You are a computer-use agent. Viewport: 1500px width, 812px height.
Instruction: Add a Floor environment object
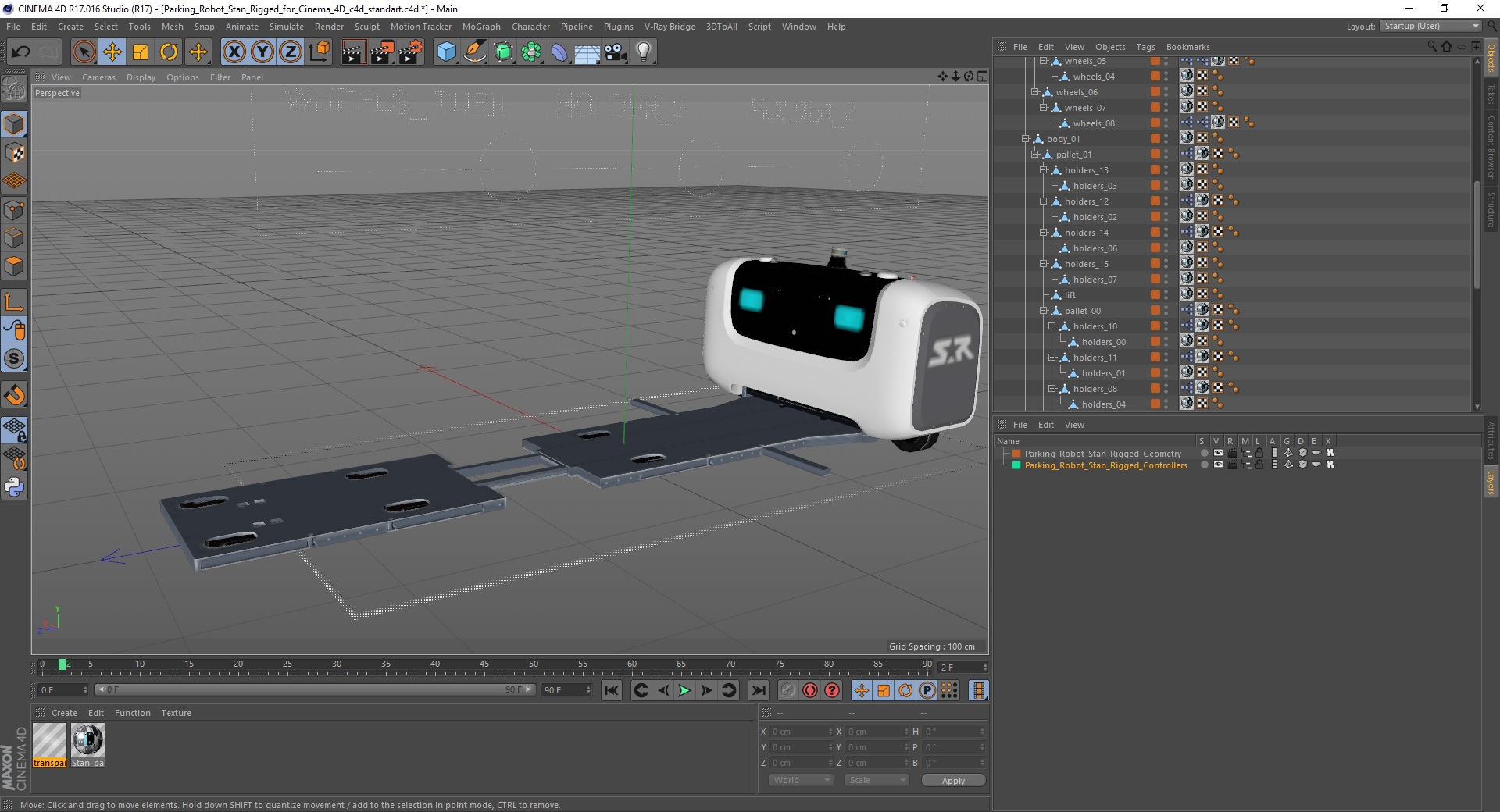(x=587, y=52)
